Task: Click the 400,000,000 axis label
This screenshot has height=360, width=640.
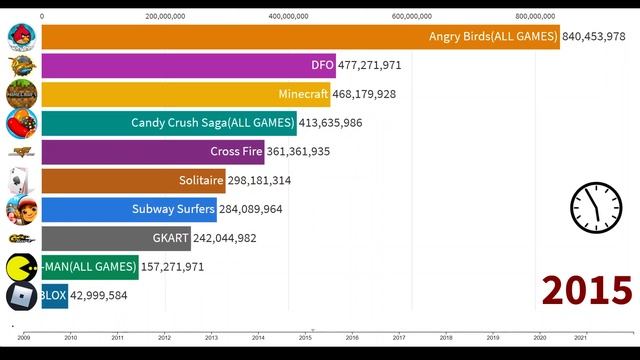Action: [x=289, y=16]
